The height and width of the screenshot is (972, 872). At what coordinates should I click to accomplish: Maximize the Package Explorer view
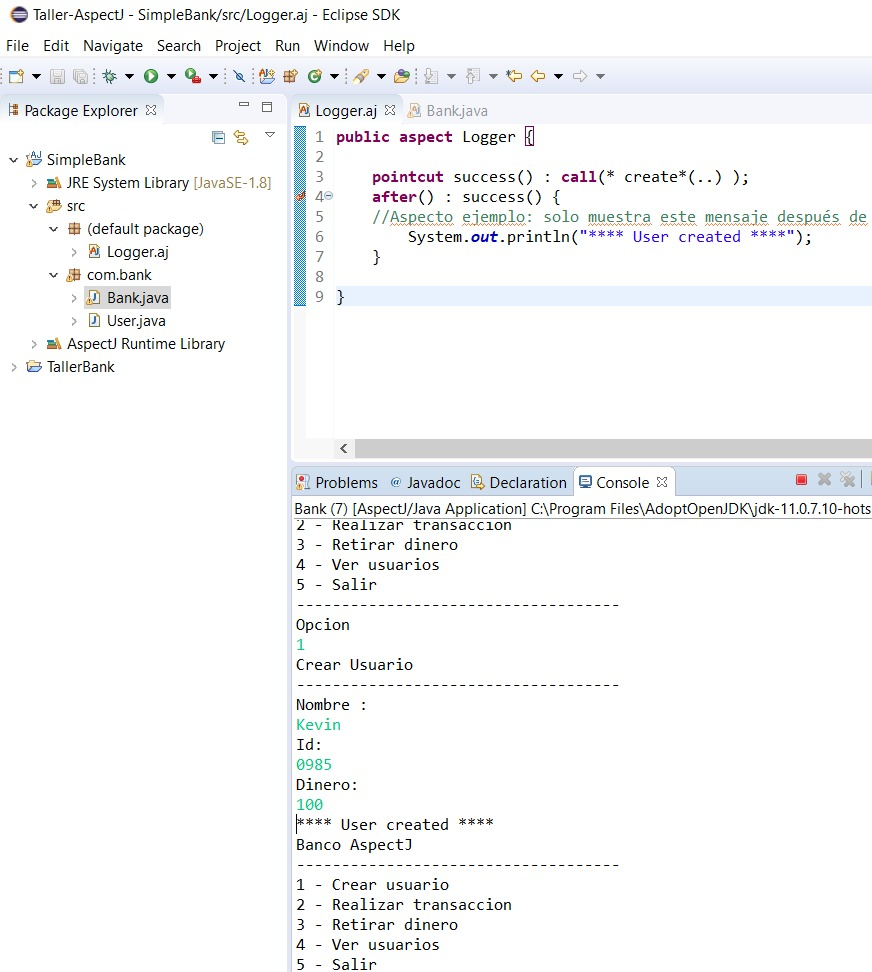pos(267,107)
